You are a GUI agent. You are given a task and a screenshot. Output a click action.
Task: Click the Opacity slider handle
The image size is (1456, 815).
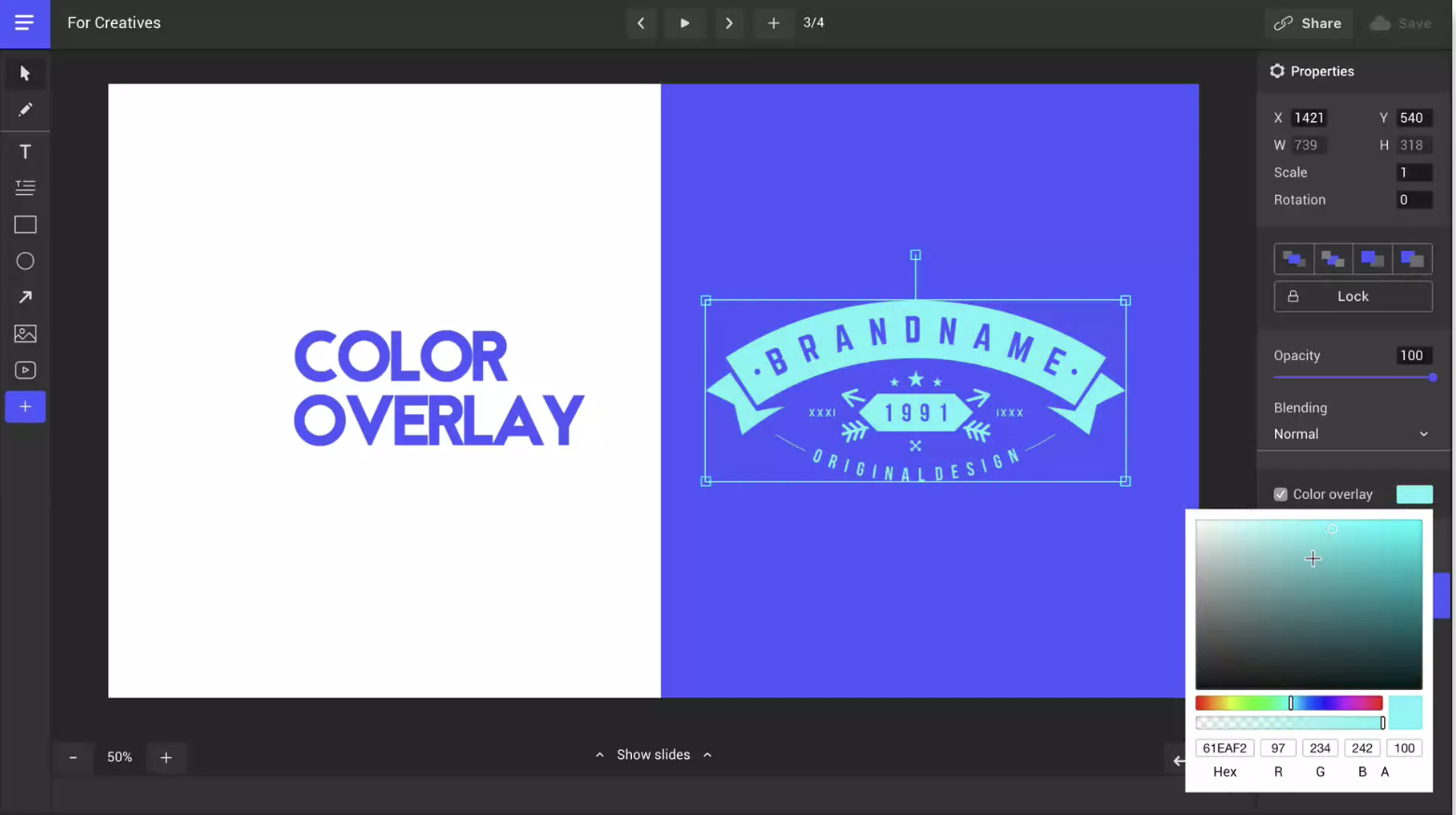(1432, 378)
